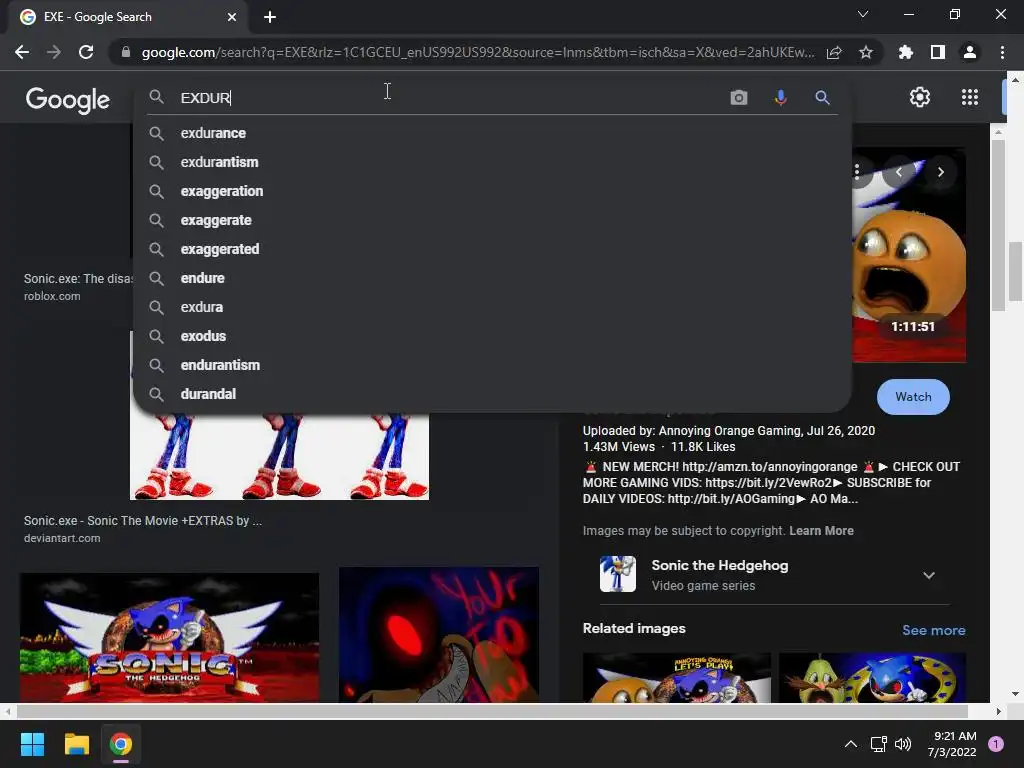Choose the 'exaggeration' suggestion
The height and width of the screenshot is (768, 1024).
[492, 191]
